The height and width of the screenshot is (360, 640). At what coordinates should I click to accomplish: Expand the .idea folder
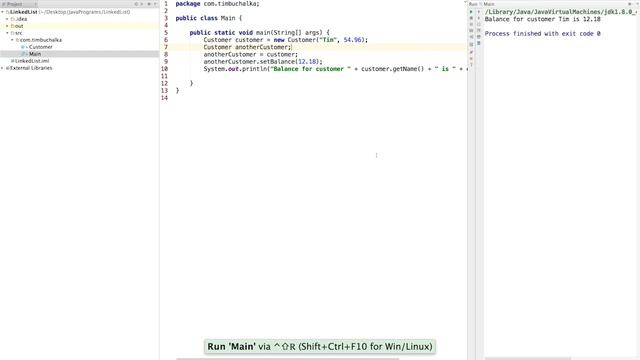point(7,19)
